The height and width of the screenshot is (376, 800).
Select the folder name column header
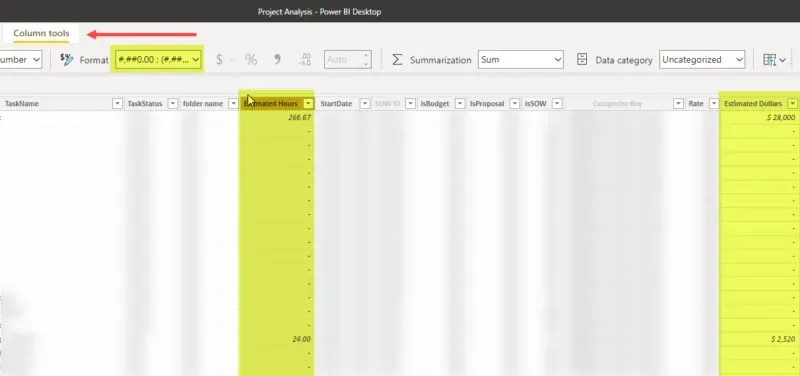(x=203, y=104)
